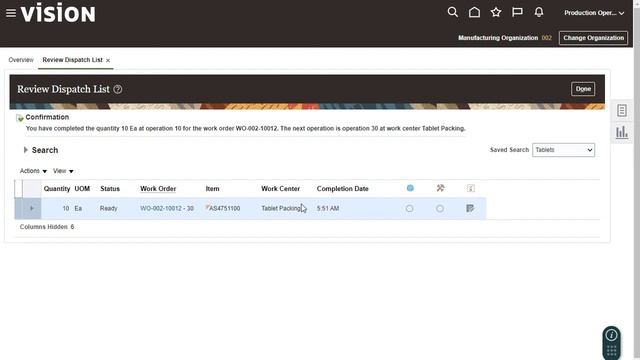
Task: Open Favorites star icon
Action: pos(496,12)
